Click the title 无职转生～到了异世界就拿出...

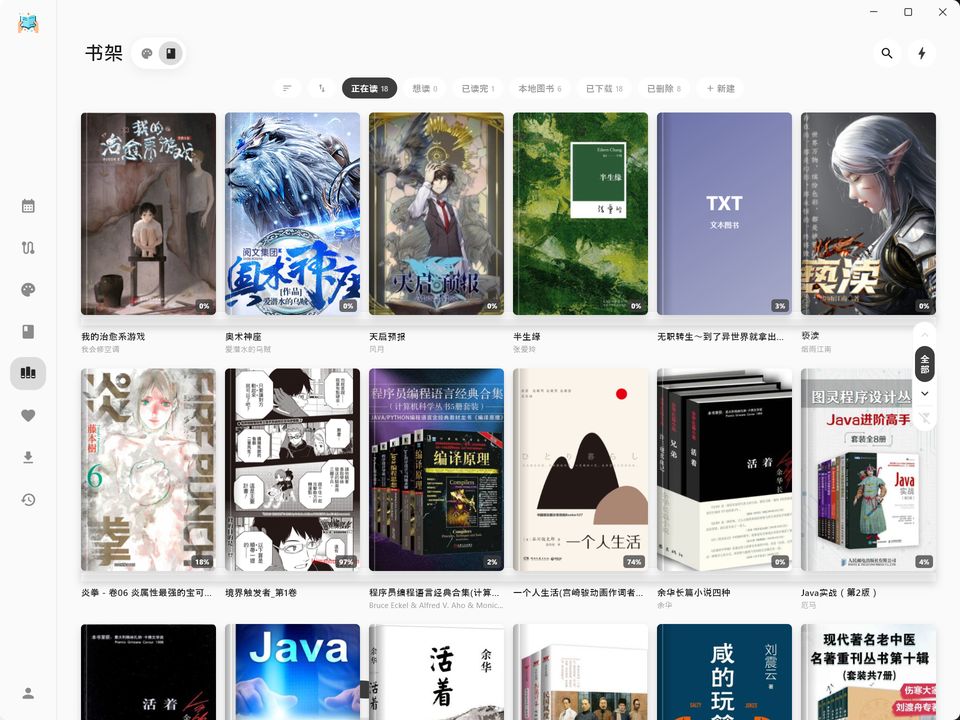[720, 336]
